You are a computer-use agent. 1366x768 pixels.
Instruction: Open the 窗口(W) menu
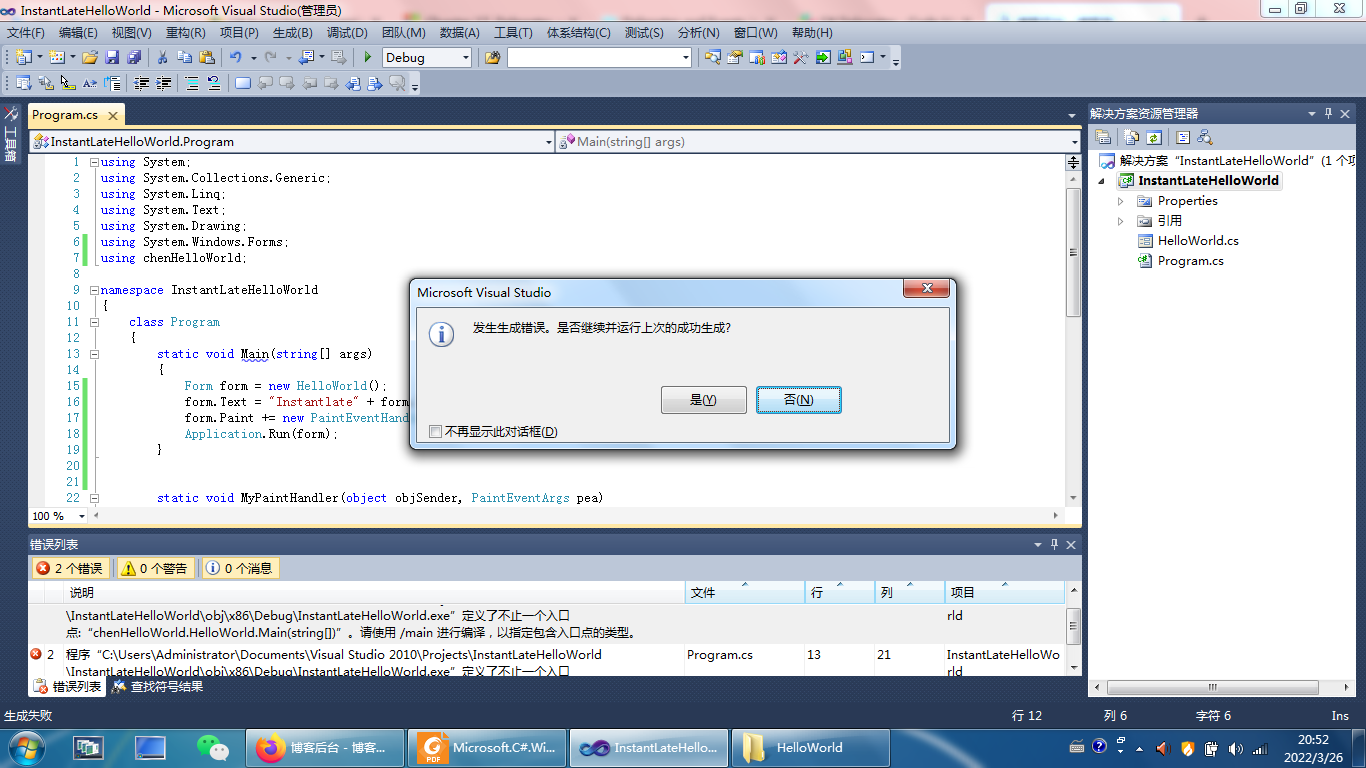click(755, 33)
